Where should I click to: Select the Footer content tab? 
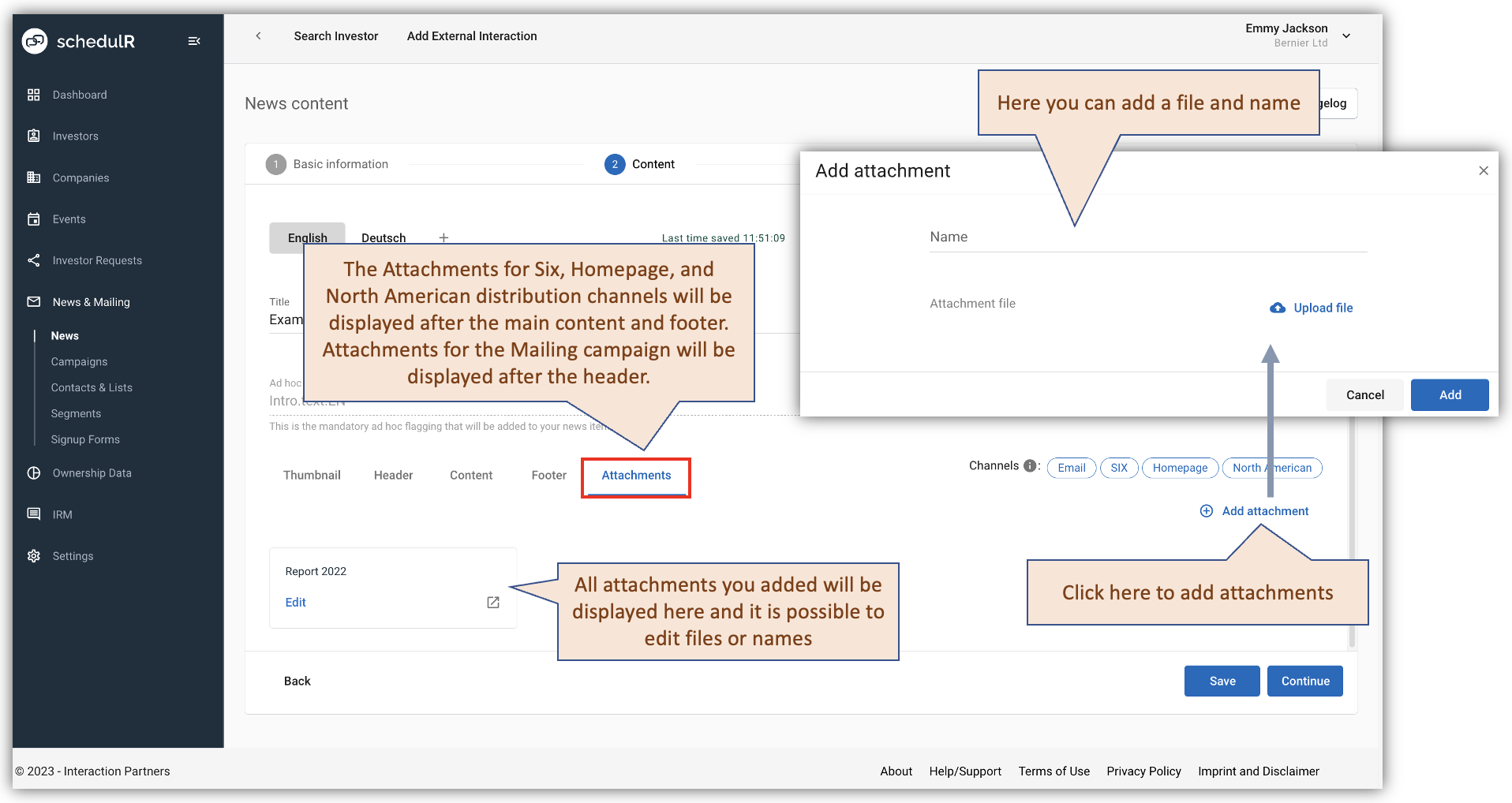tap(548, 475)
